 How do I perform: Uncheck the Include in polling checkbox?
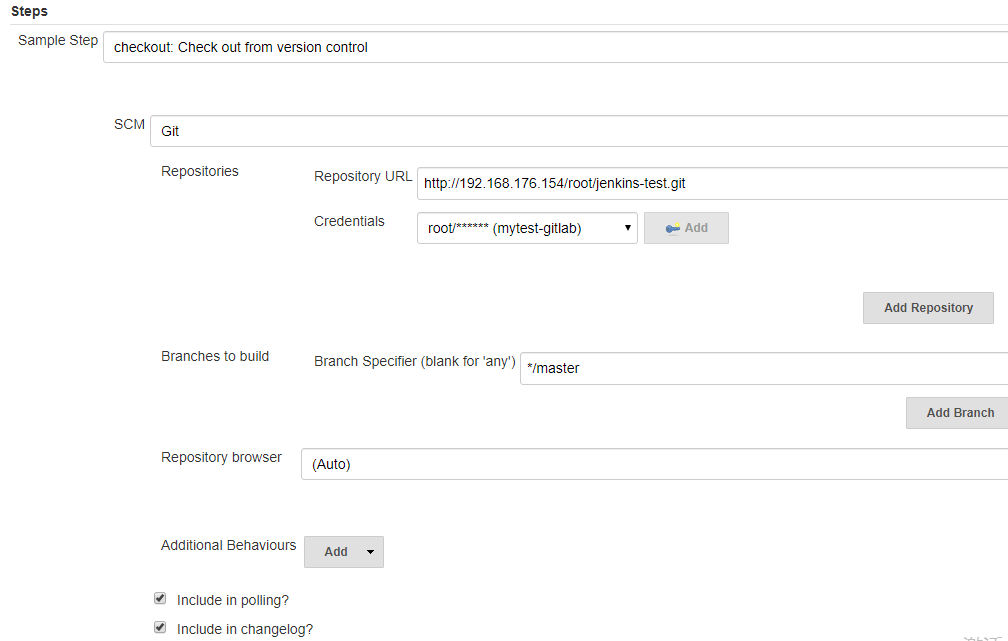tap(160, 599)
